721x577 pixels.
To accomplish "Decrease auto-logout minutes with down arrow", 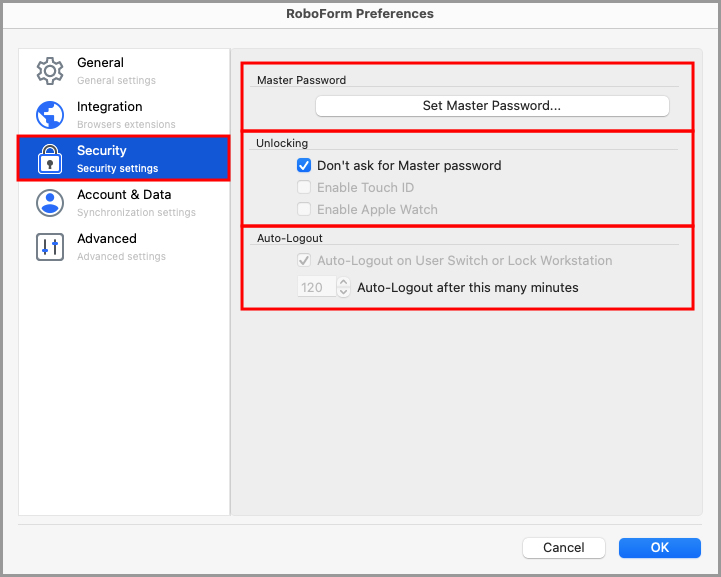I will coord(343,292).
